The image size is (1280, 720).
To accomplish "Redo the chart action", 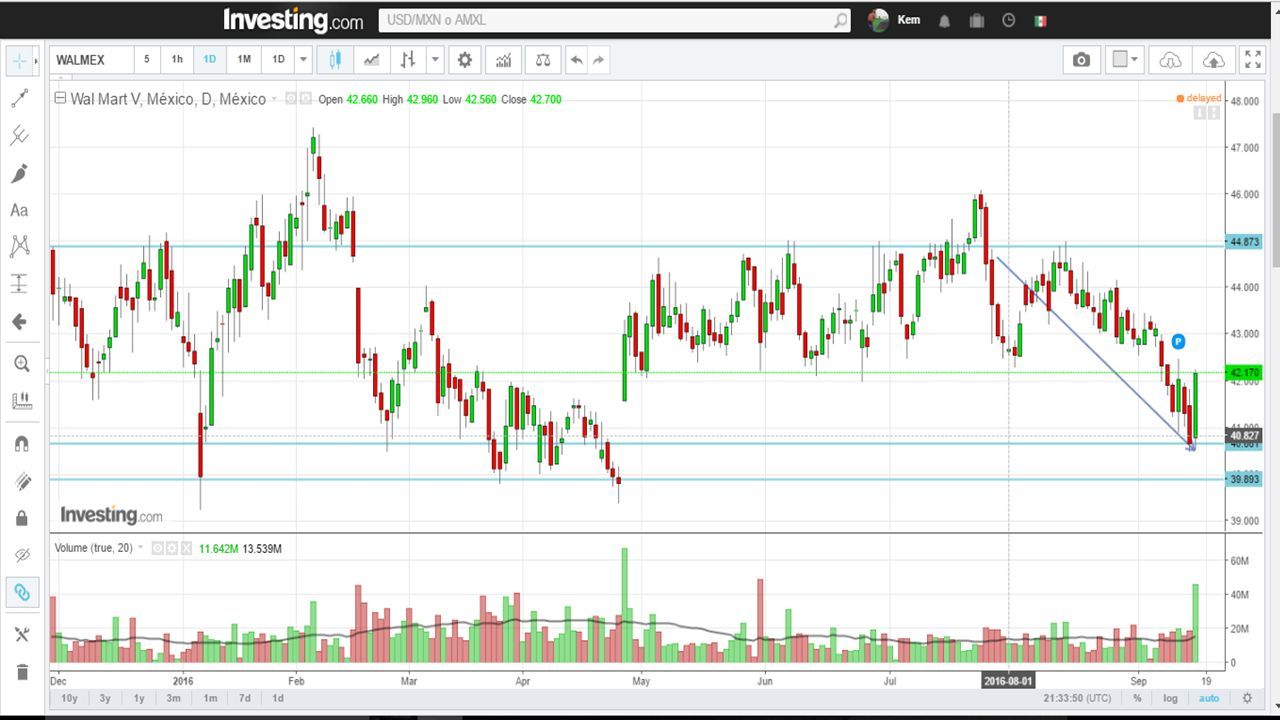I will tap(598, 60).
